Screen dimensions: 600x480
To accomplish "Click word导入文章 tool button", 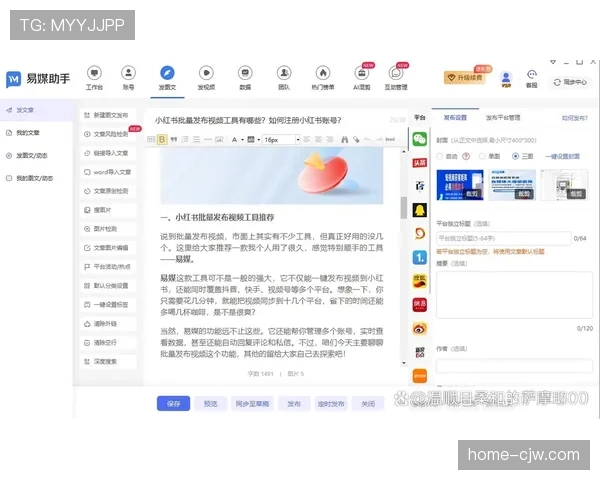I will coord(108,172).
